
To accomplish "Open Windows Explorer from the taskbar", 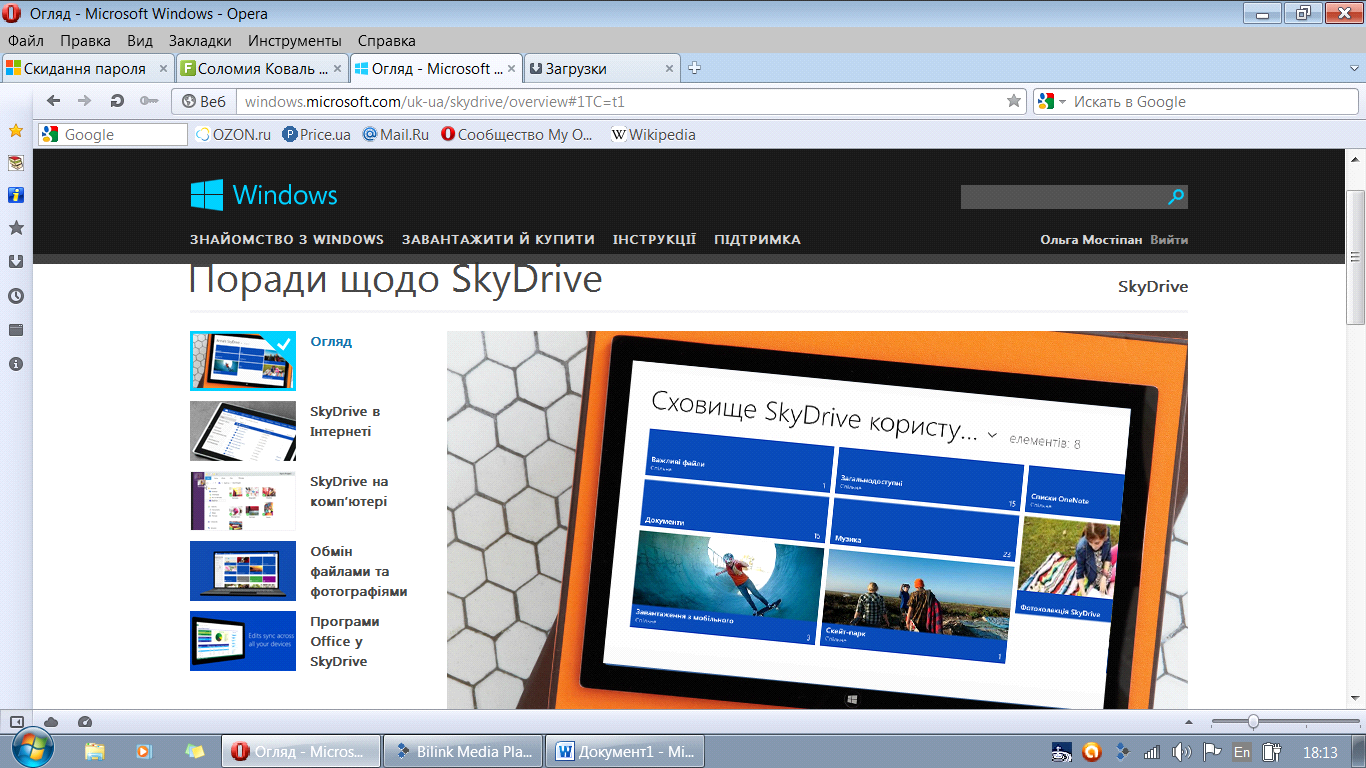I will [95, 751].
